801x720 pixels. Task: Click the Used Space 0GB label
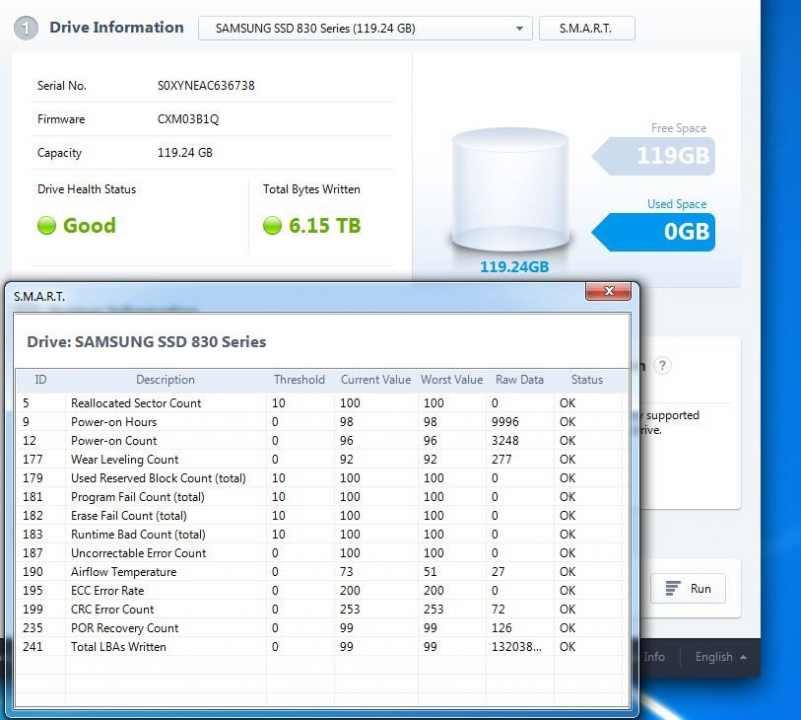pyautogui.click(x=654, y=232)
